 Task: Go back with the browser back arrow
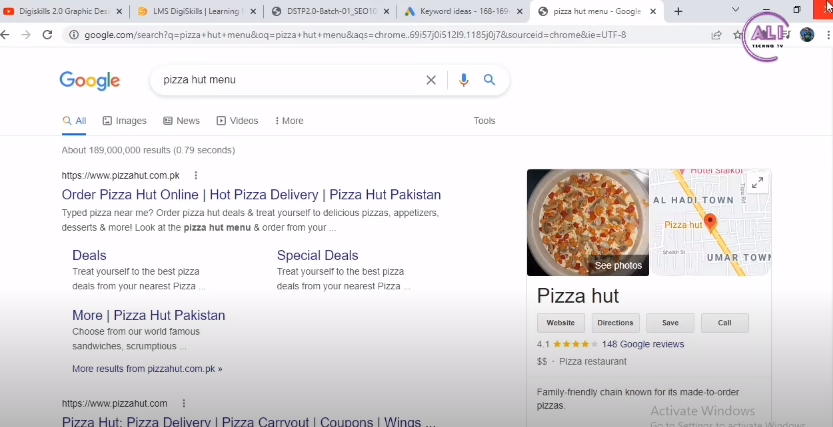tap(5, 35)
